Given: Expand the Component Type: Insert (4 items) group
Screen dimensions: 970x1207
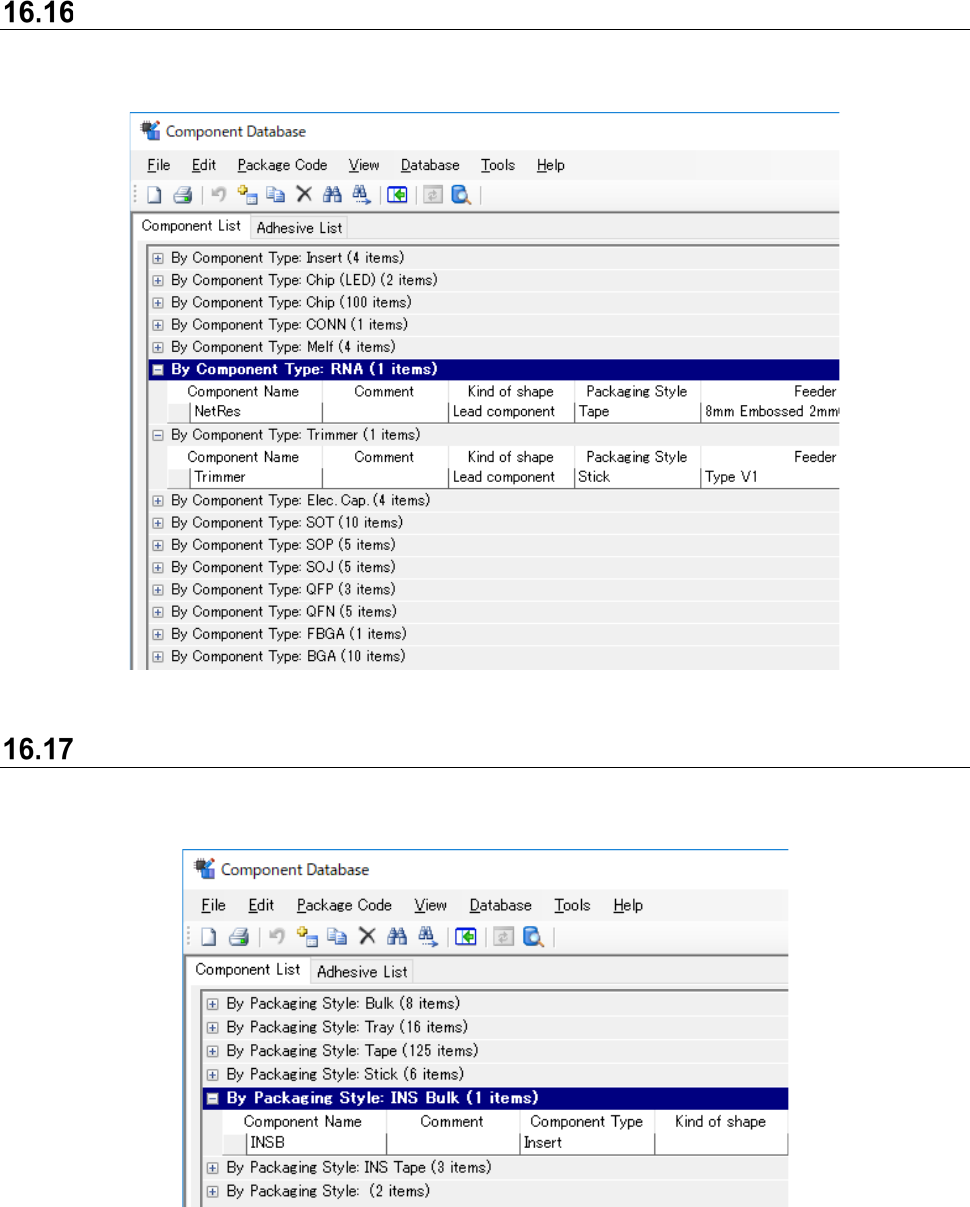Looking at the screenshot, I should (x=157, y=258).
